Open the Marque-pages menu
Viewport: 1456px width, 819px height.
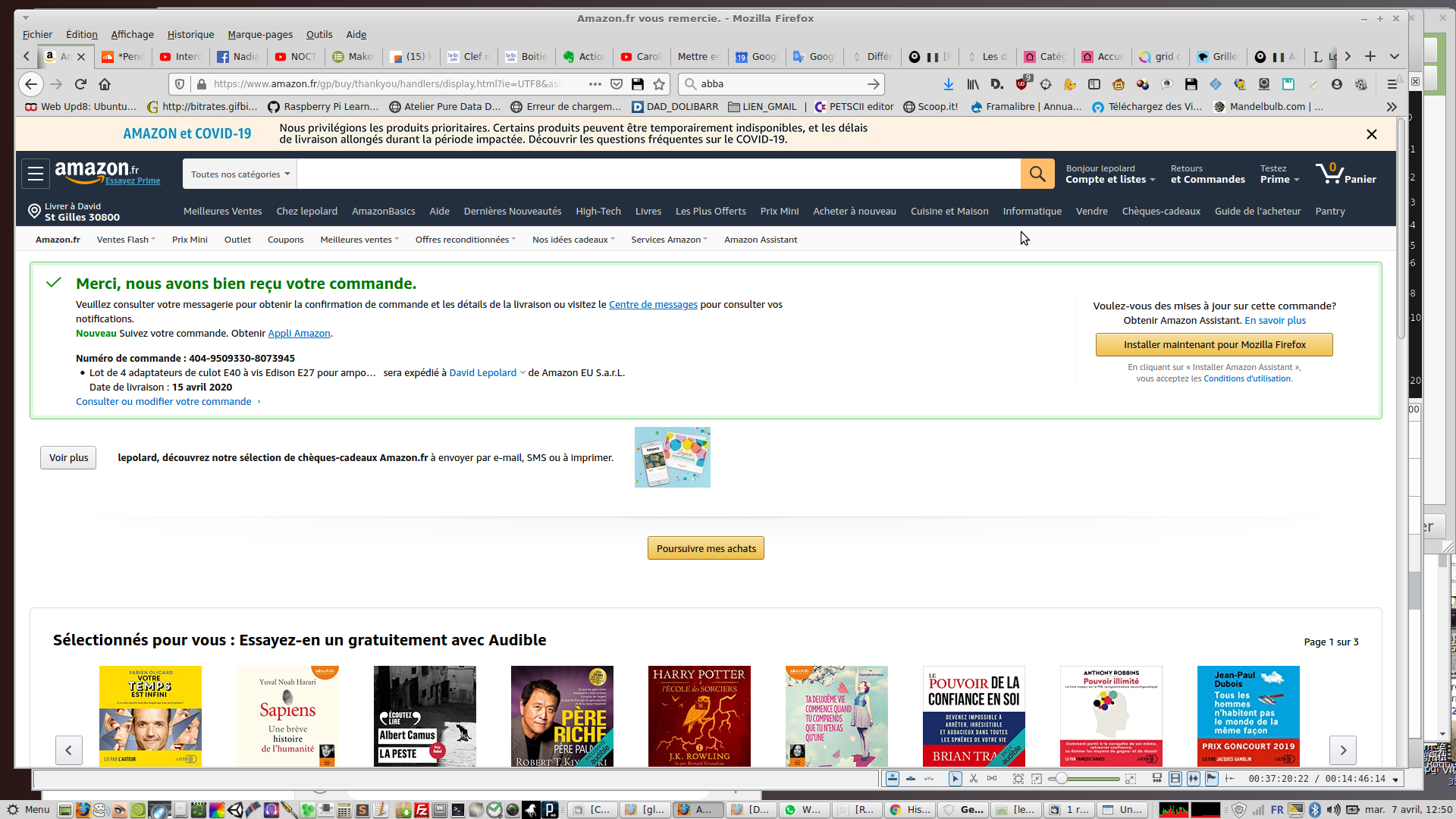coord(259,35)
